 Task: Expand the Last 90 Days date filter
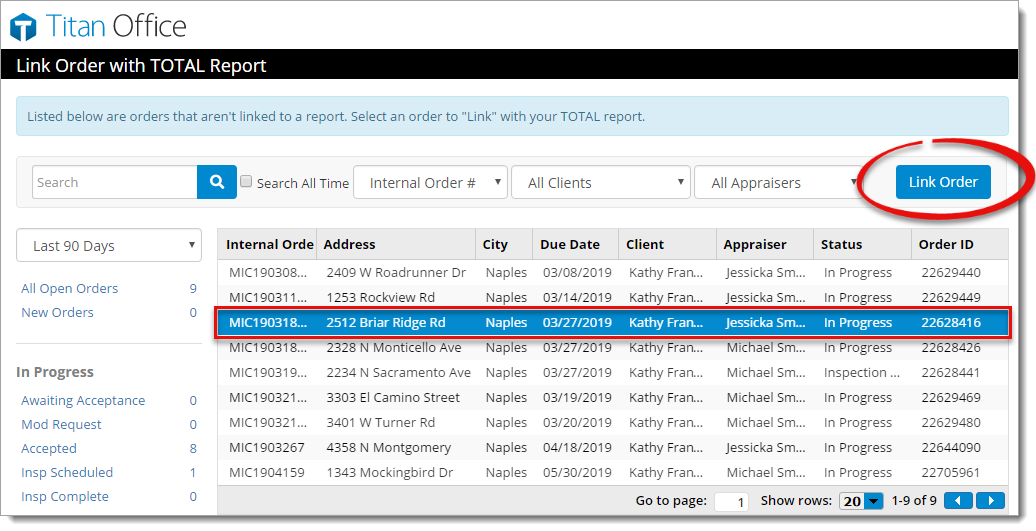(x=109, y=246)
